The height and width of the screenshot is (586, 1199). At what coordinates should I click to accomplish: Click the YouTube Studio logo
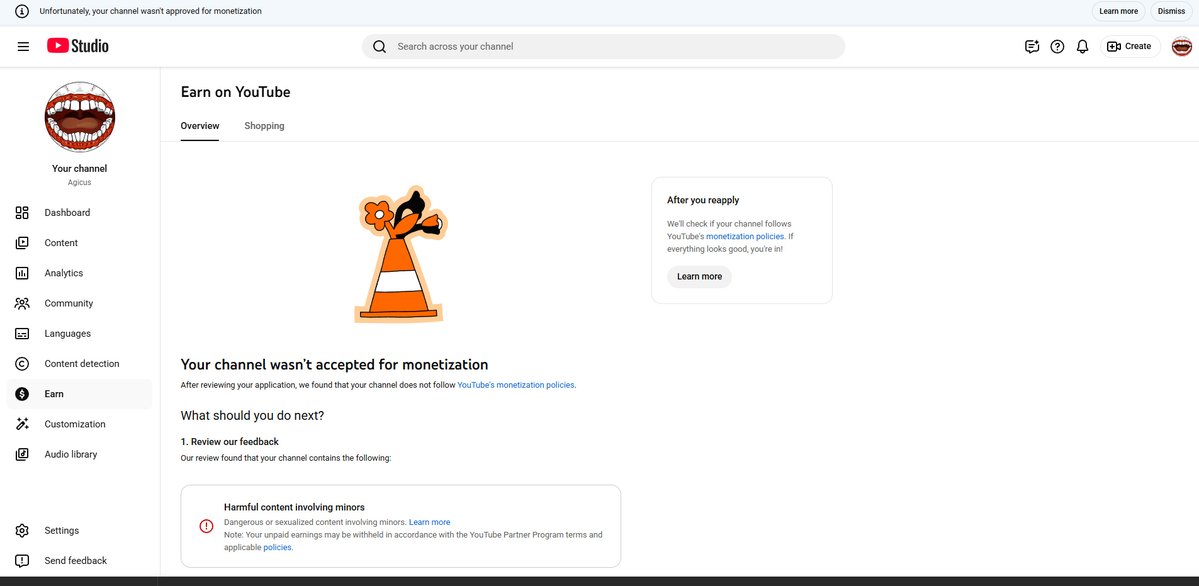coord(78,46)
